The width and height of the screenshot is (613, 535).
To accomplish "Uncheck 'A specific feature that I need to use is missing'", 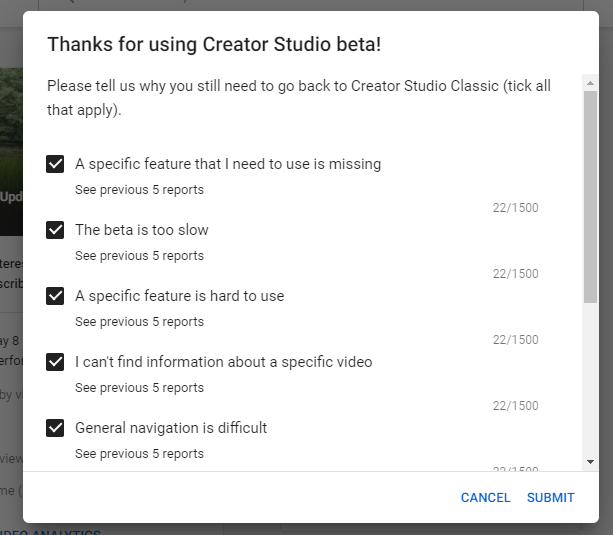I will [x=55, y=164].
